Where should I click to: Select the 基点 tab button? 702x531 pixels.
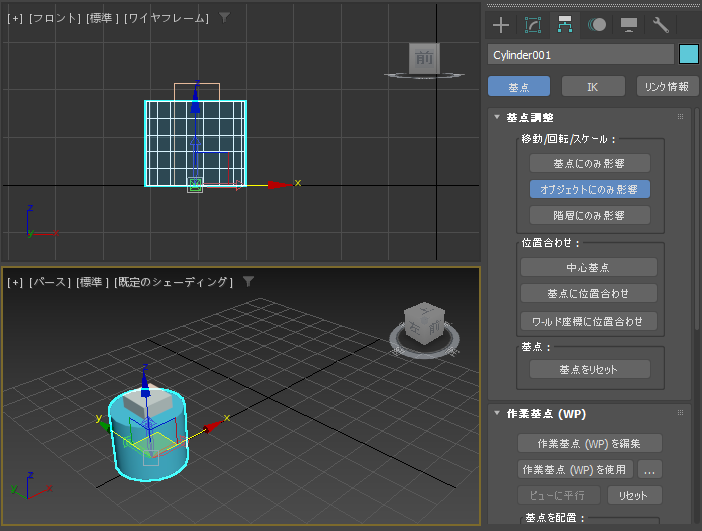tap(519, 86)
